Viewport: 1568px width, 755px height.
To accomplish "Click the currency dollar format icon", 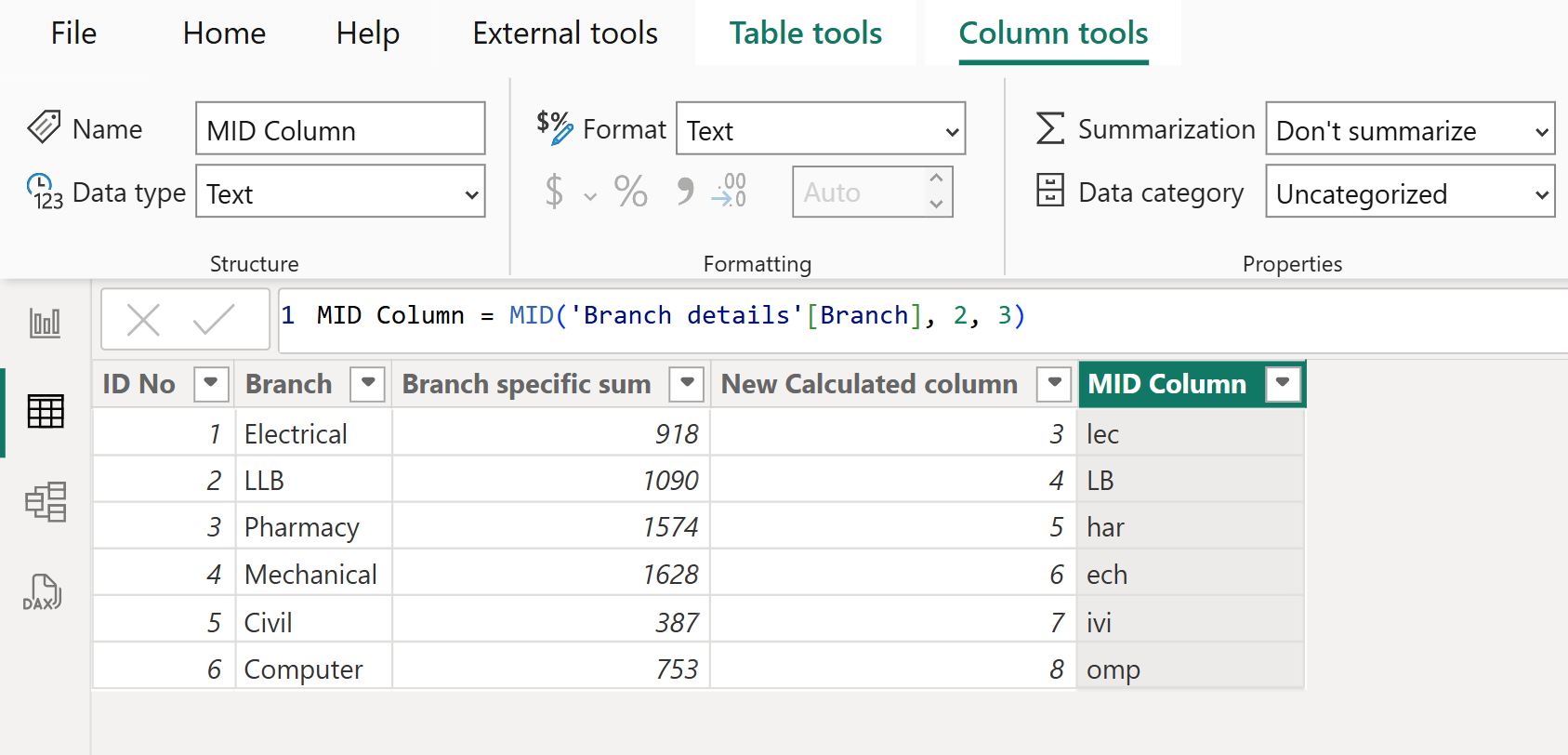I will [555, 192].
